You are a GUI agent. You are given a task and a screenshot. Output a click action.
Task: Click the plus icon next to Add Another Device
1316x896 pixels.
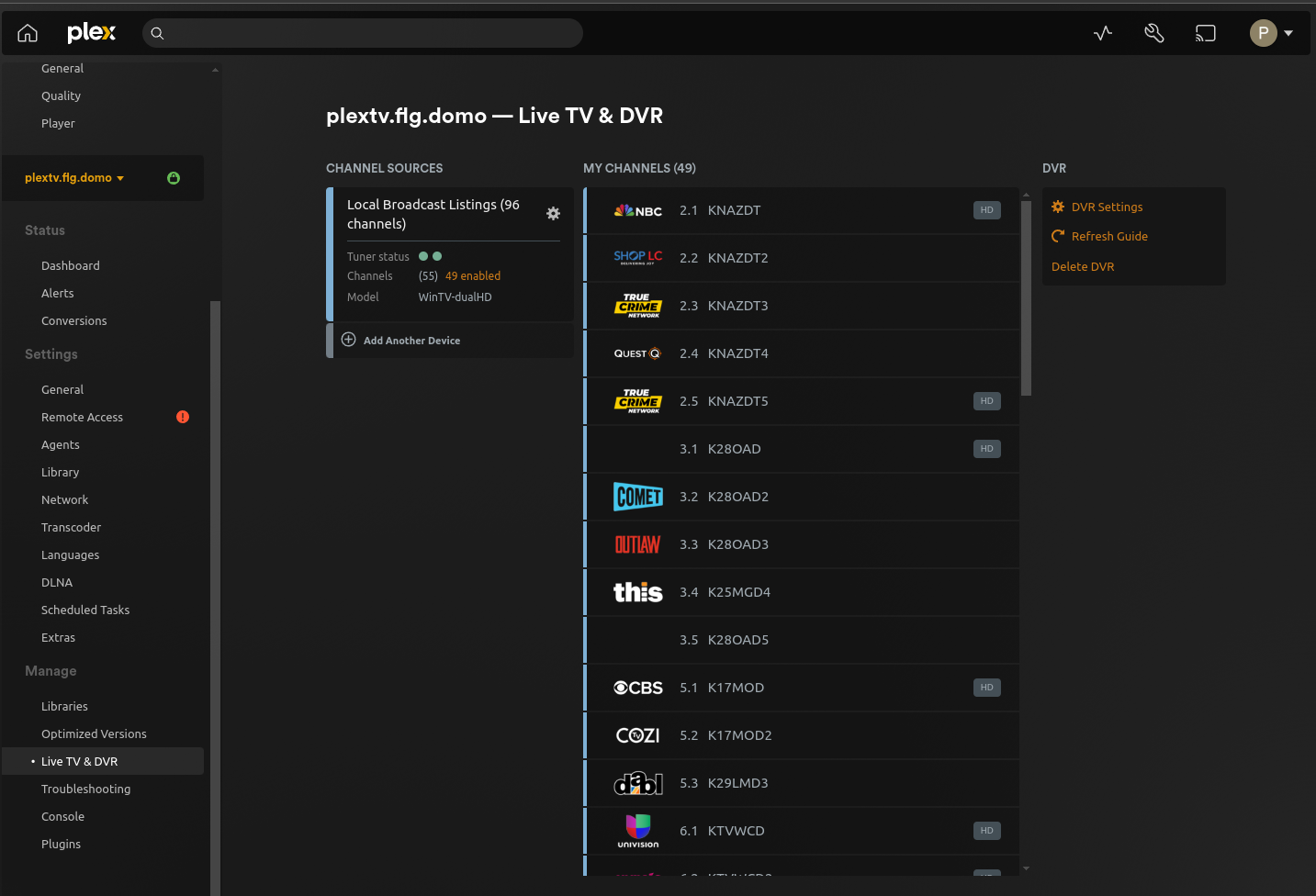348,339
